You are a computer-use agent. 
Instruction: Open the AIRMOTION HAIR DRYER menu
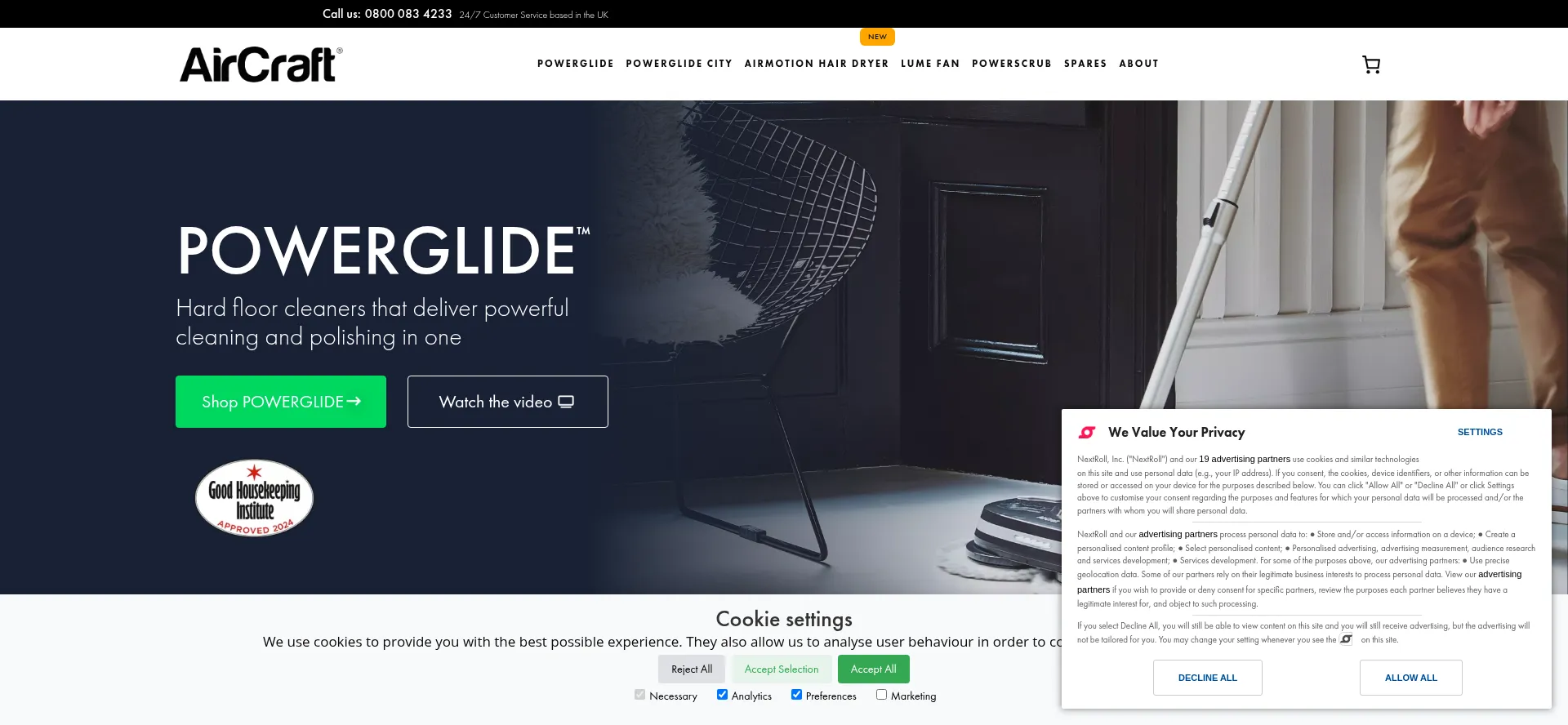pyautogui.click(x=817, y=64)
